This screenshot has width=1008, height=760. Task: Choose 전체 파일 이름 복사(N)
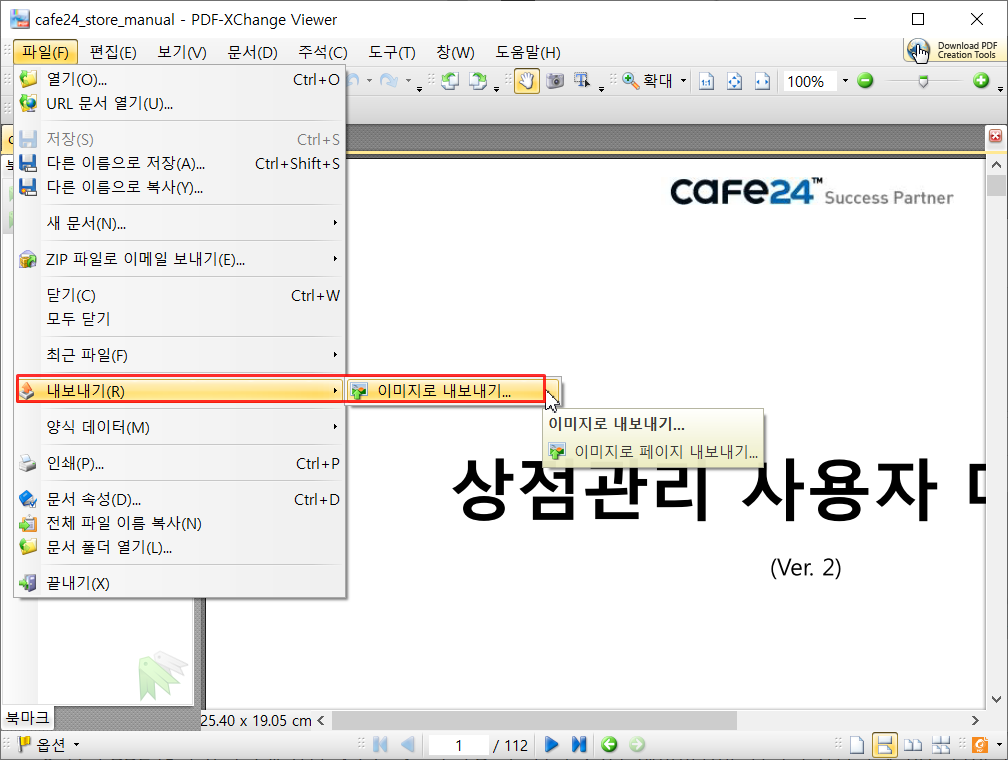(180, 523)
